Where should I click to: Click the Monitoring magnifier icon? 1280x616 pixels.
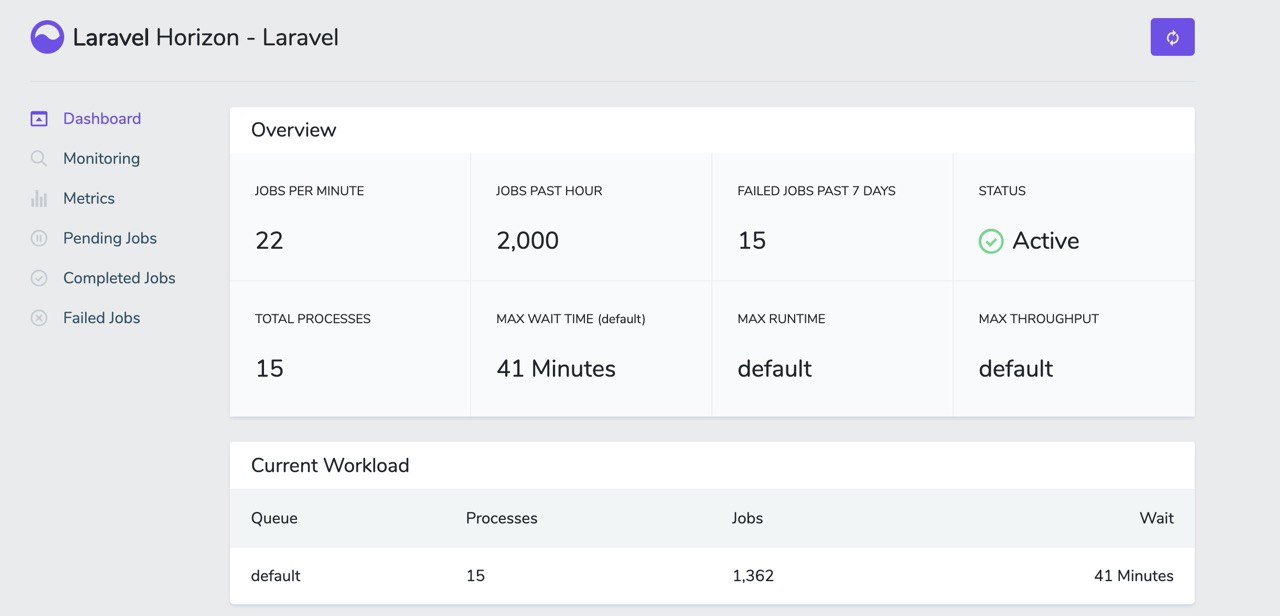pos(39,158)
